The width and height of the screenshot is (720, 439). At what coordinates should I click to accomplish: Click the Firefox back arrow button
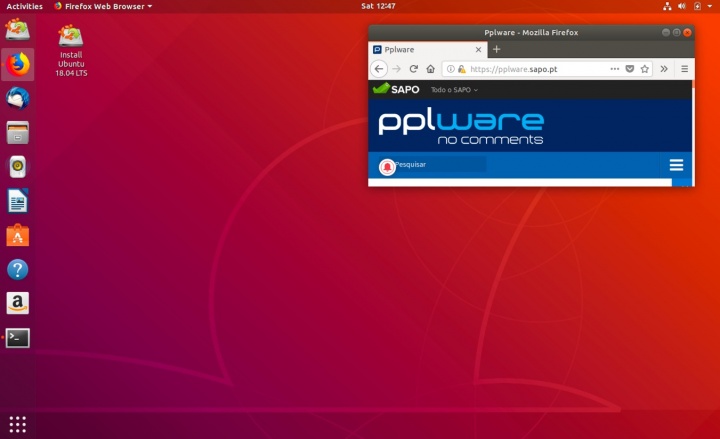tap(379, 69)
